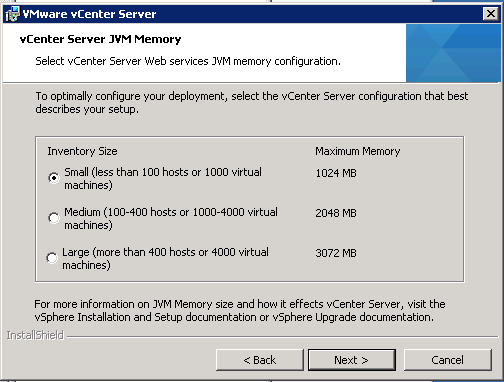This screenshot has height=382, width=504.
Task: Click the 'Medium (100-400 hosts' label text
Action: tap(171, 218)
